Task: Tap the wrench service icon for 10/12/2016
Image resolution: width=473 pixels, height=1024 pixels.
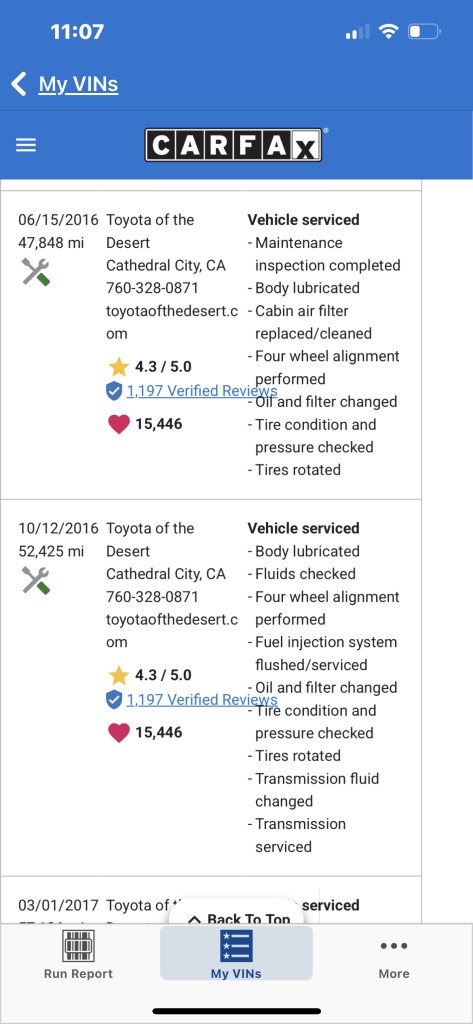Action: click(x=36, y=579)
